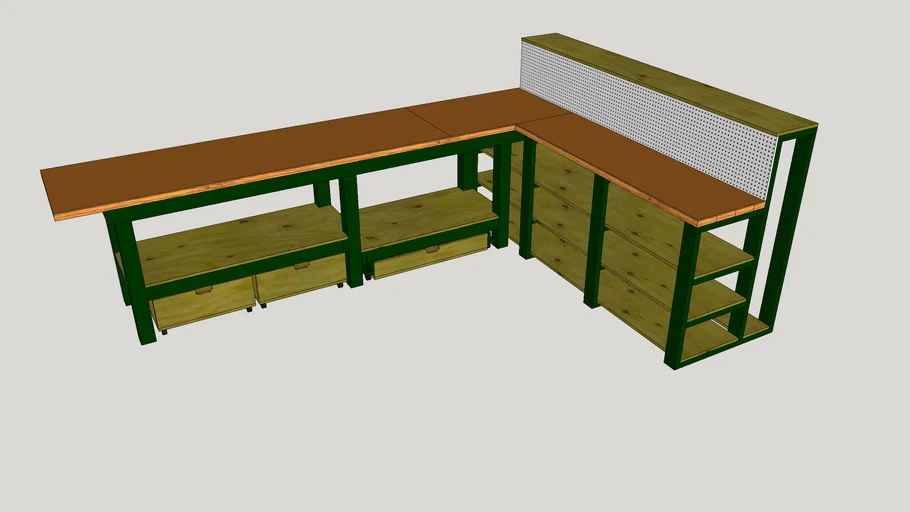Image resolution: width=910 pixels, height=512 pixels.
Task: Click the long left orange worktop
Action: point(230,165)
